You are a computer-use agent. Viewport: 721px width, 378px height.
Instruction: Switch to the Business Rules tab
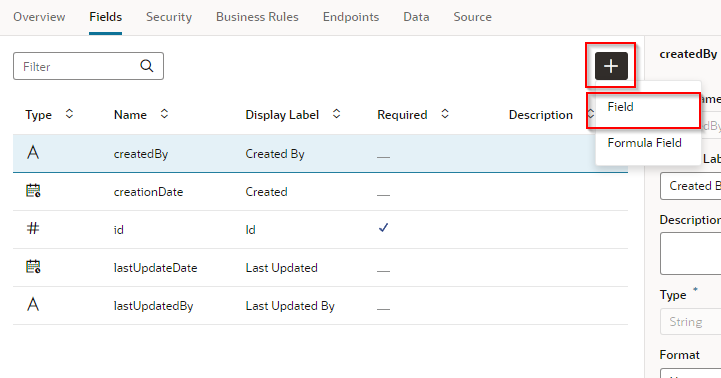click(257, 17)
